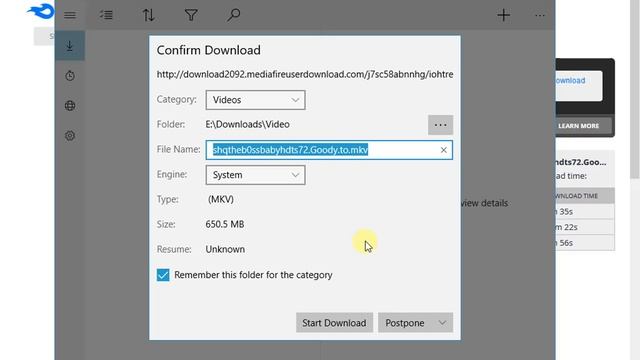Select the Downloads arrow sidebar icon

tap(70, 45)
